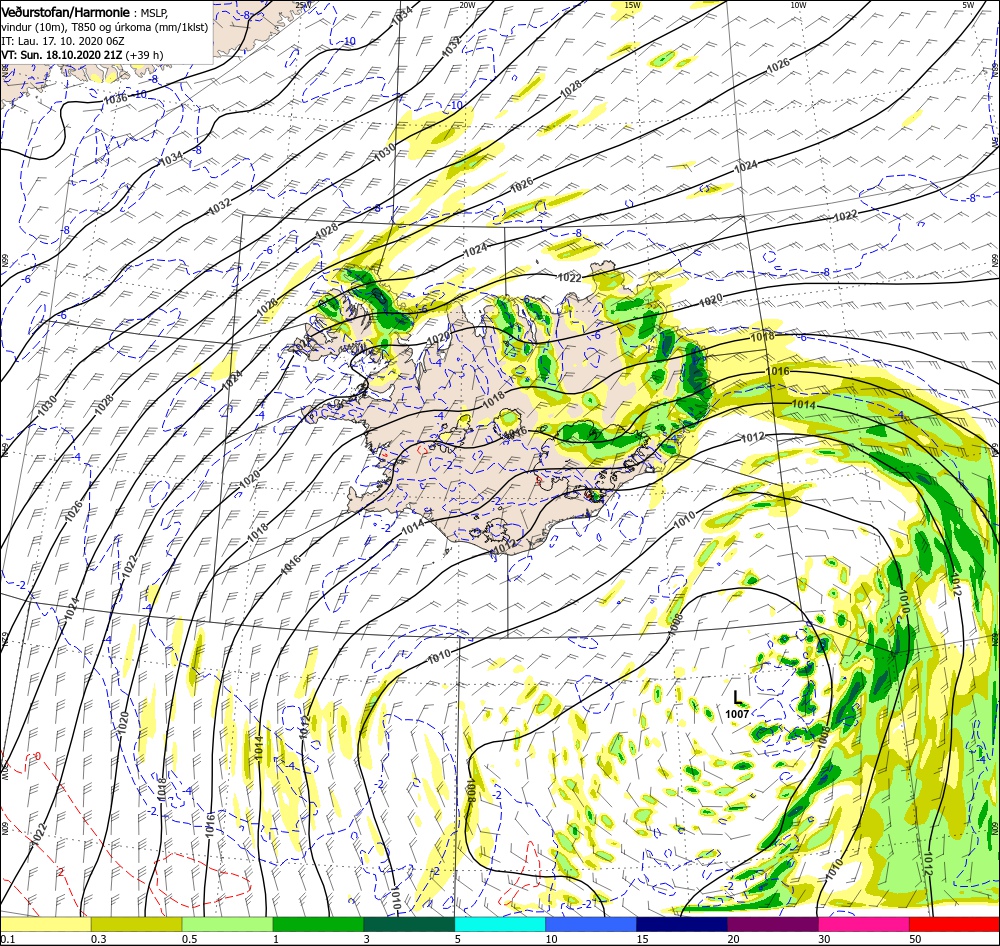Click the '(+39 h)' forecast offset text
This screenshot has height=946, width=1000.
[x=145, y=55]
